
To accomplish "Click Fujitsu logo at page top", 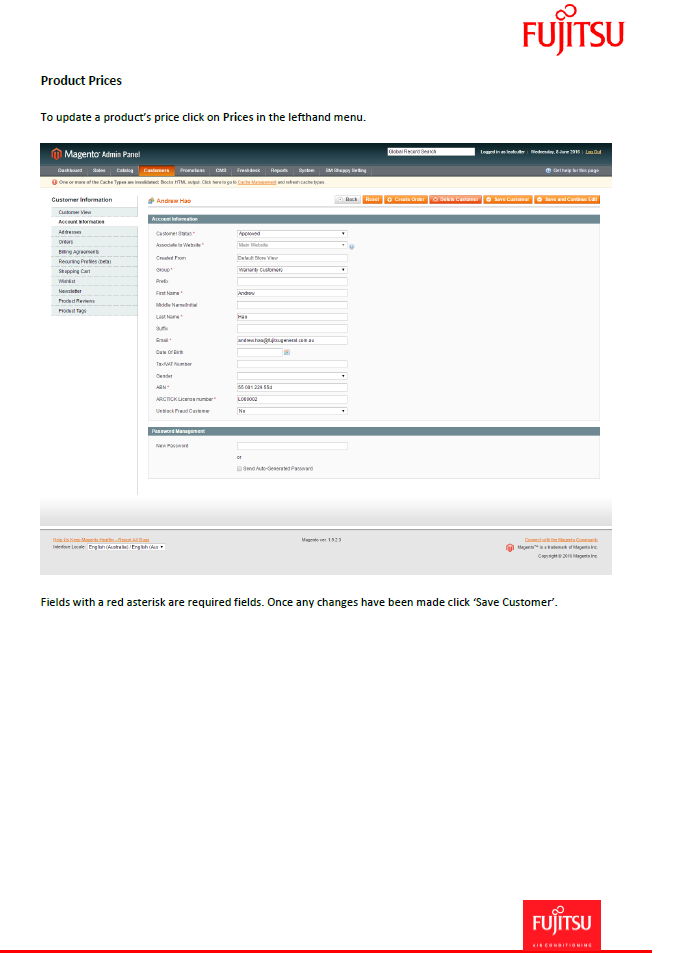I will (573, 29).
